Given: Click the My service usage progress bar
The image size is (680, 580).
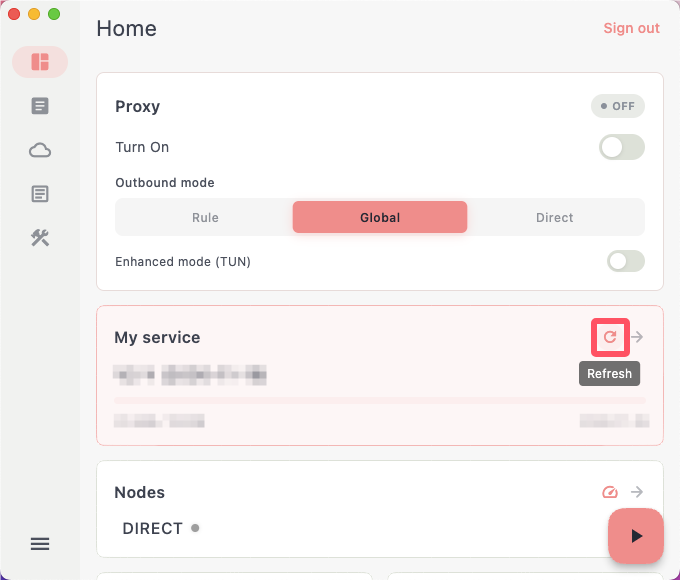Looking at the screenshot, I should 380,400.
